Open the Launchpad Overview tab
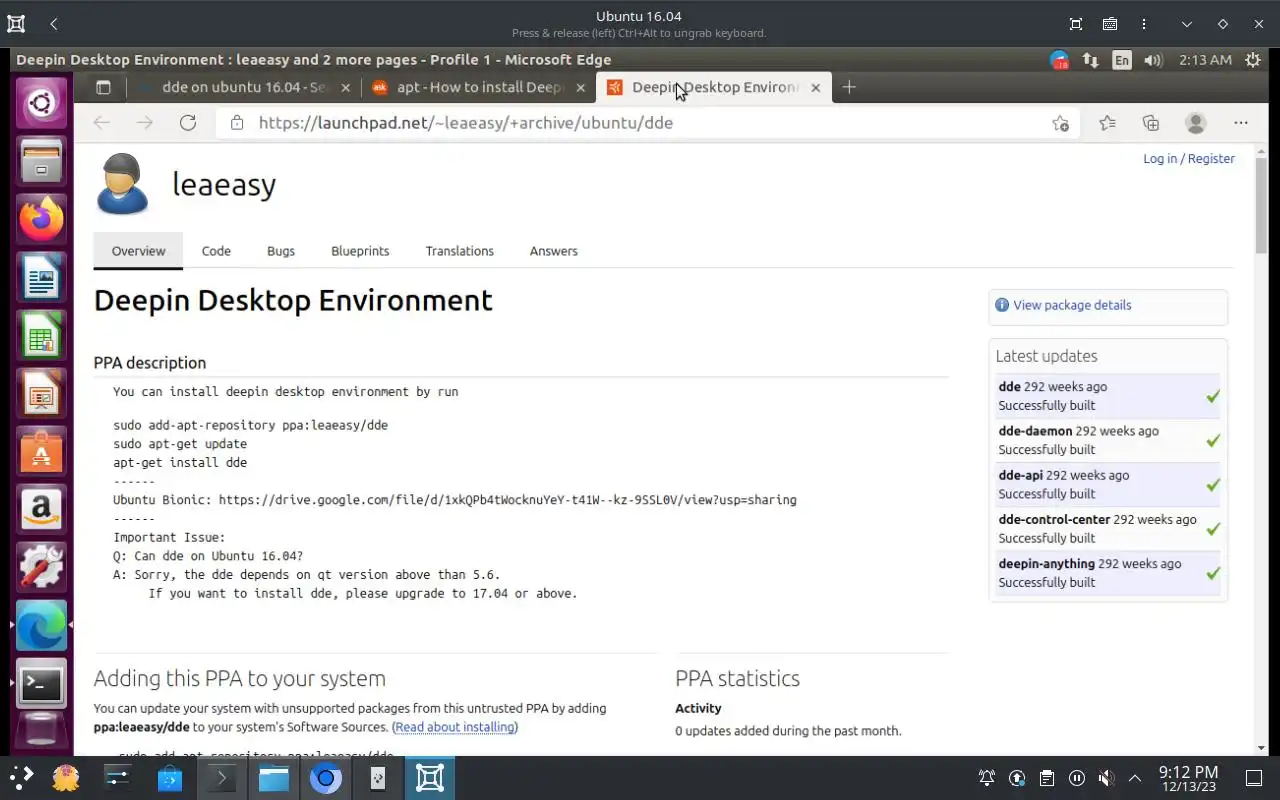The height and width of the screenshot is (800, 1280). tap(138, 251)
